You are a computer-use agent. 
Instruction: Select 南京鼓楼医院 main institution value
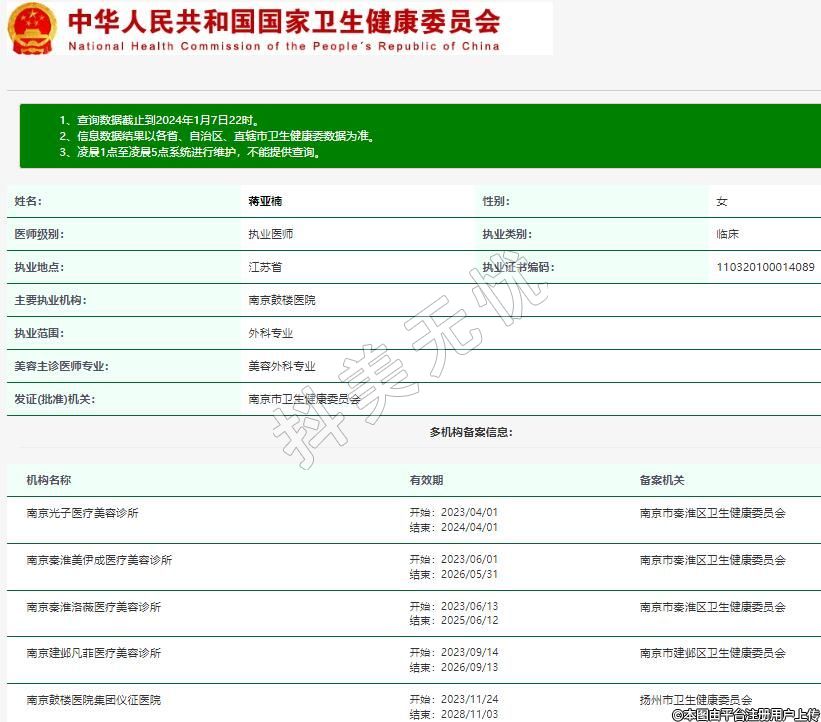282,300
